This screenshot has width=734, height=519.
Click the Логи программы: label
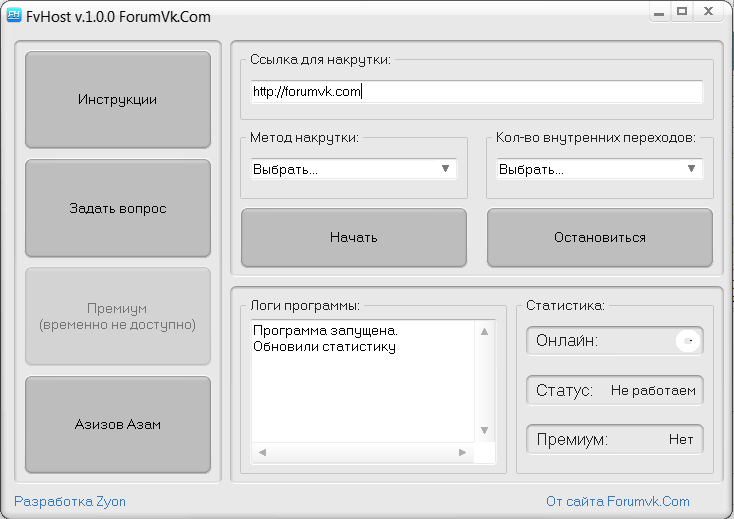click(x=305, y=306)
